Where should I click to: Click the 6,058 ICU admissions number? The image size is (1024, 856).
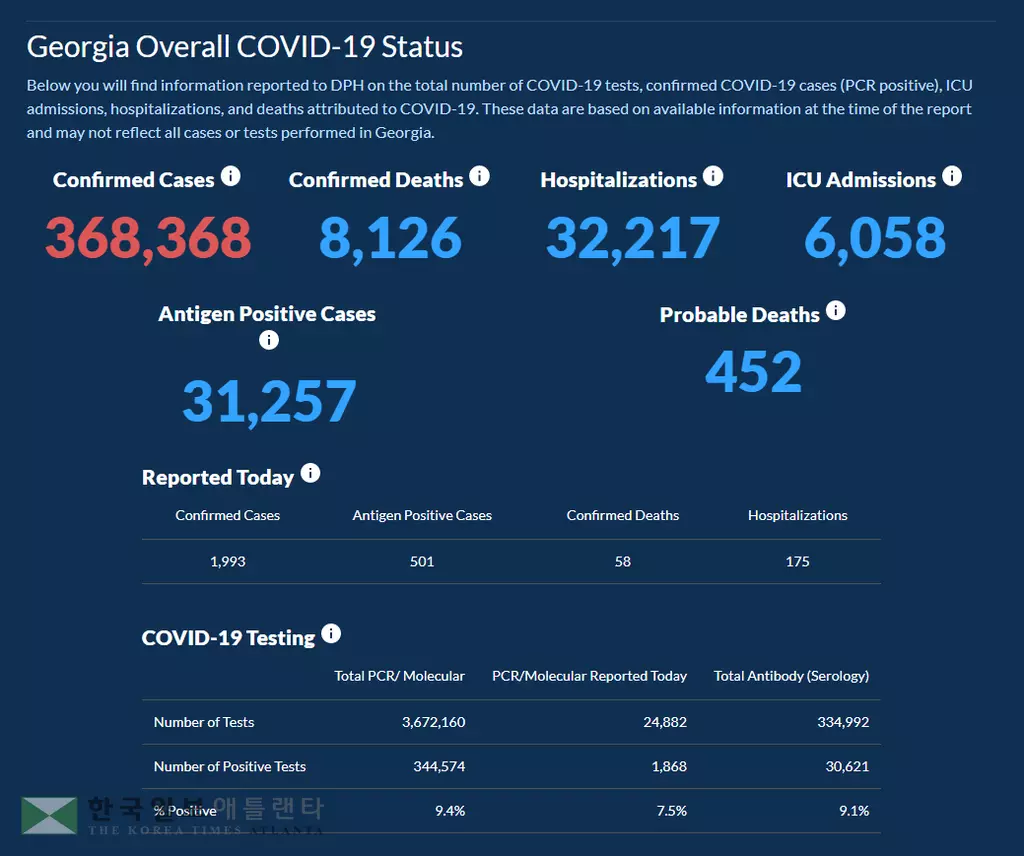point(875,238)
